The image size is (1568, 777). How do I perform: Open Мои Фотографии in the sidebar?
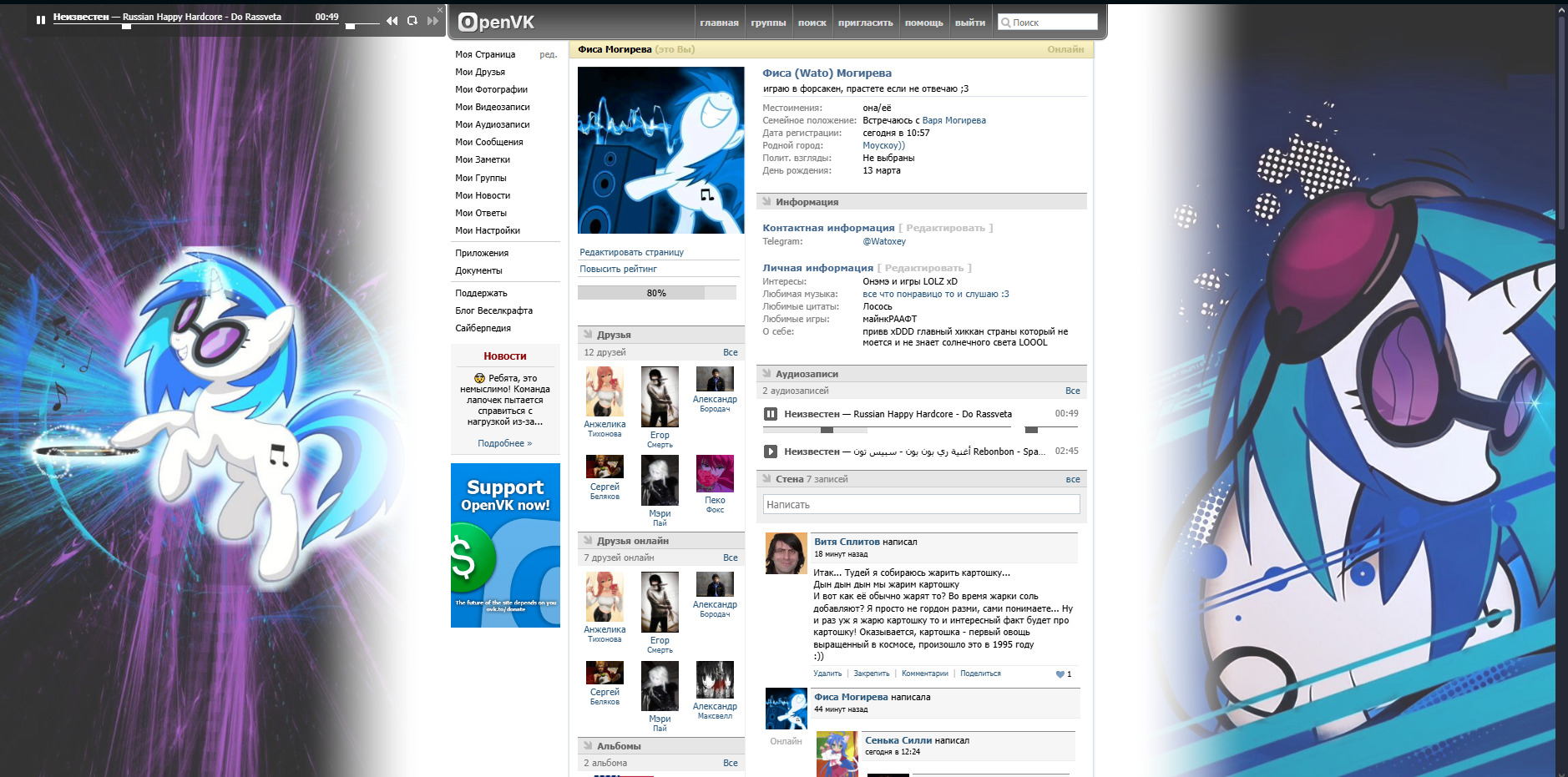(x=491, y=89)
